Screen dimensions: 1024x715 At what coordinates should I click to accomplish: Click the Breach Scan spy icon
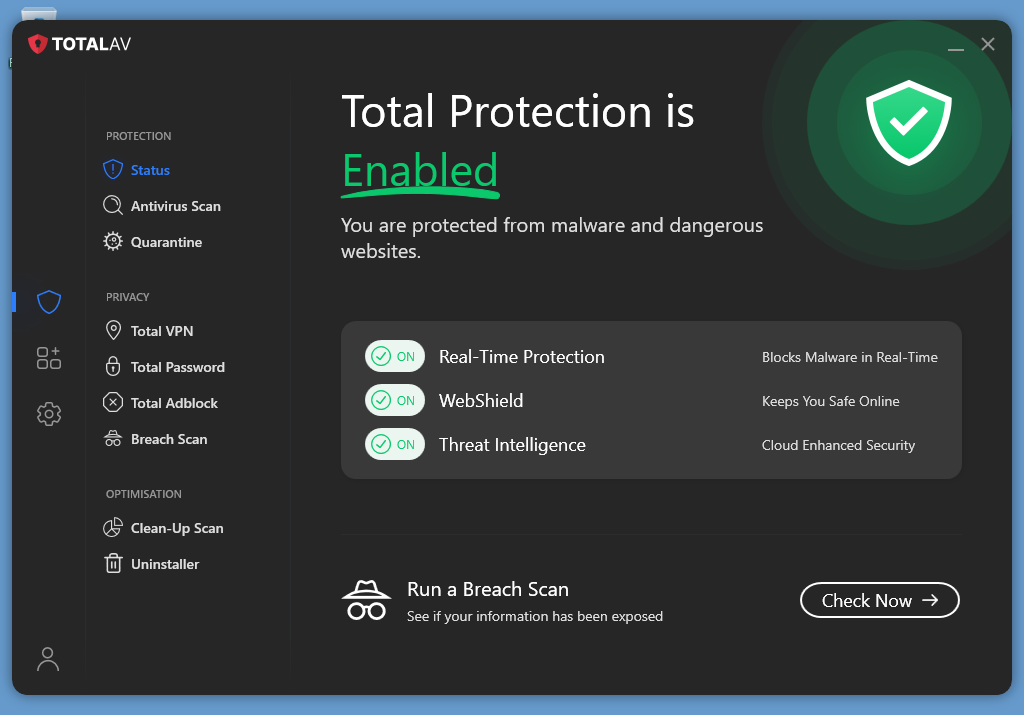tap(367, 601)
